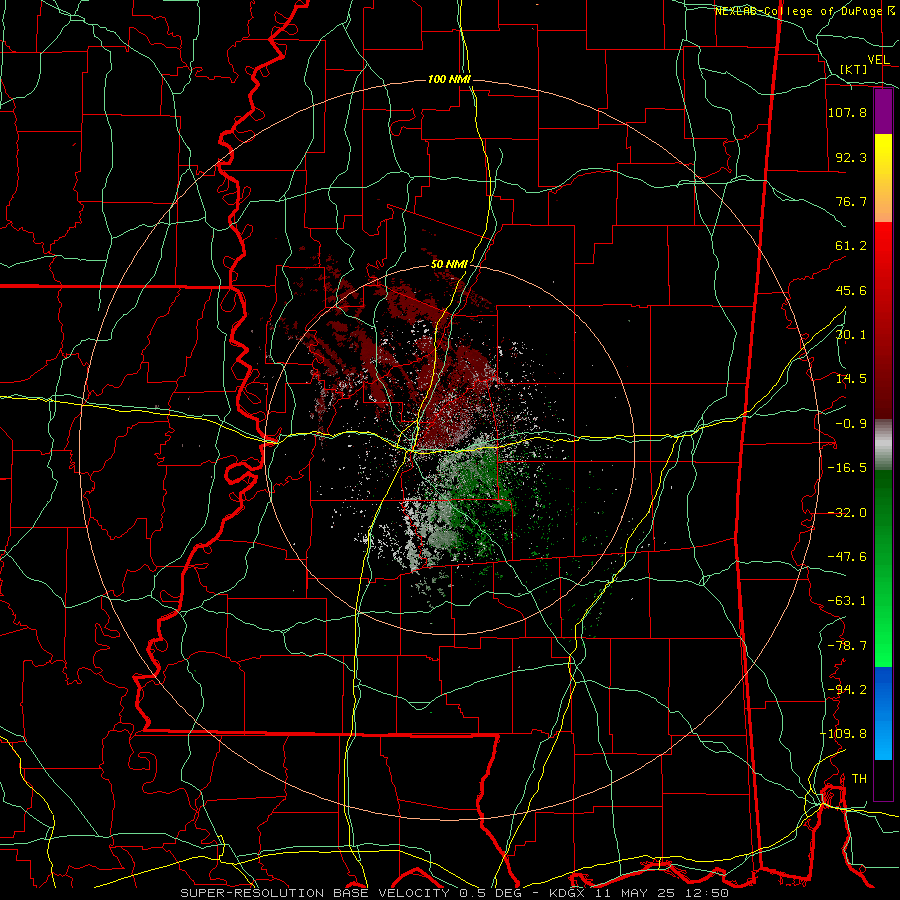Click the blue segment of the color bar
The height and width of the screenshot is (900, 900).
[x=883, y=713]
